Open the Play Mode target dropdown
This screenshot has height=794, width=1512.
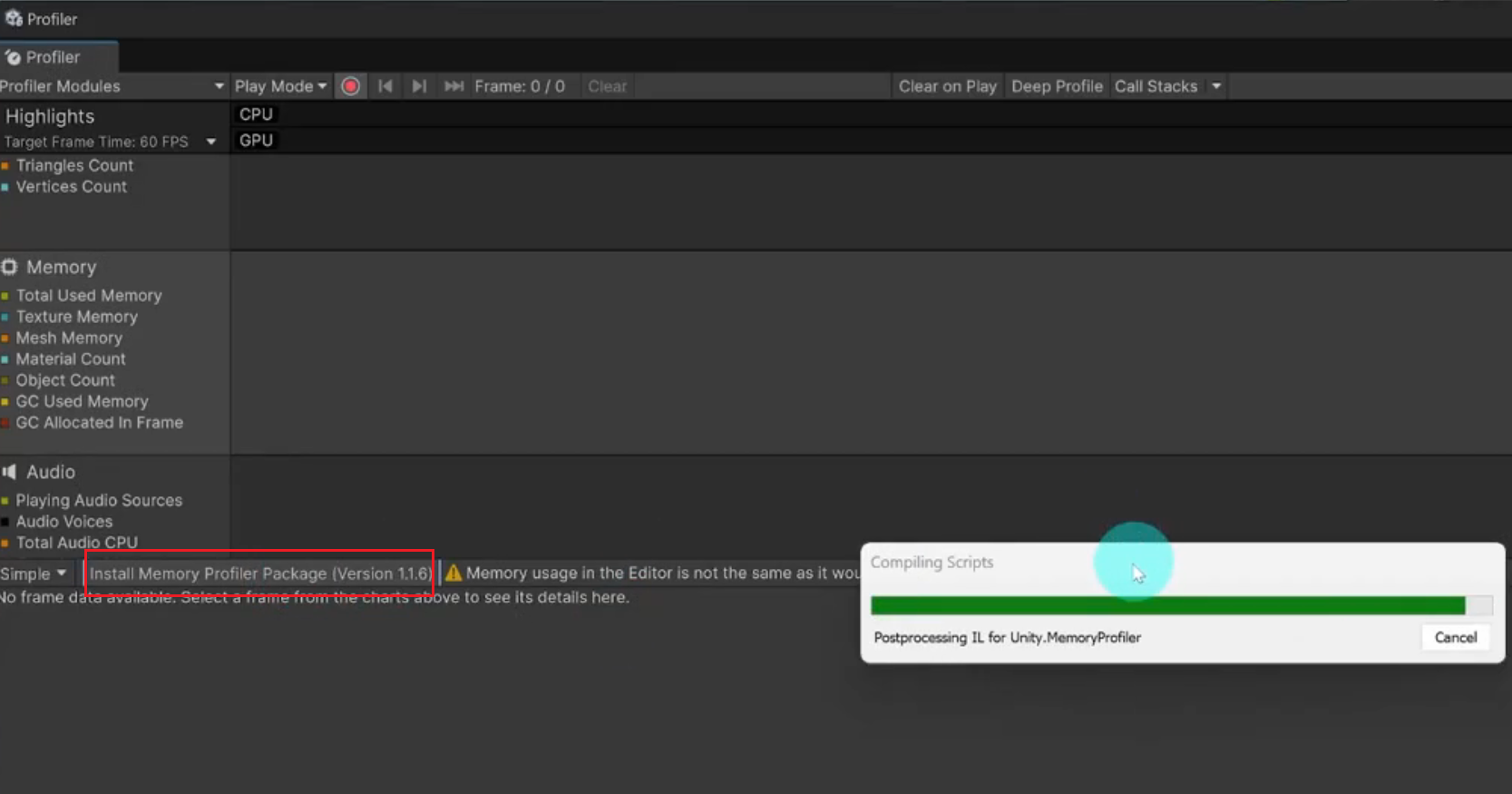[x=280, y=86]
